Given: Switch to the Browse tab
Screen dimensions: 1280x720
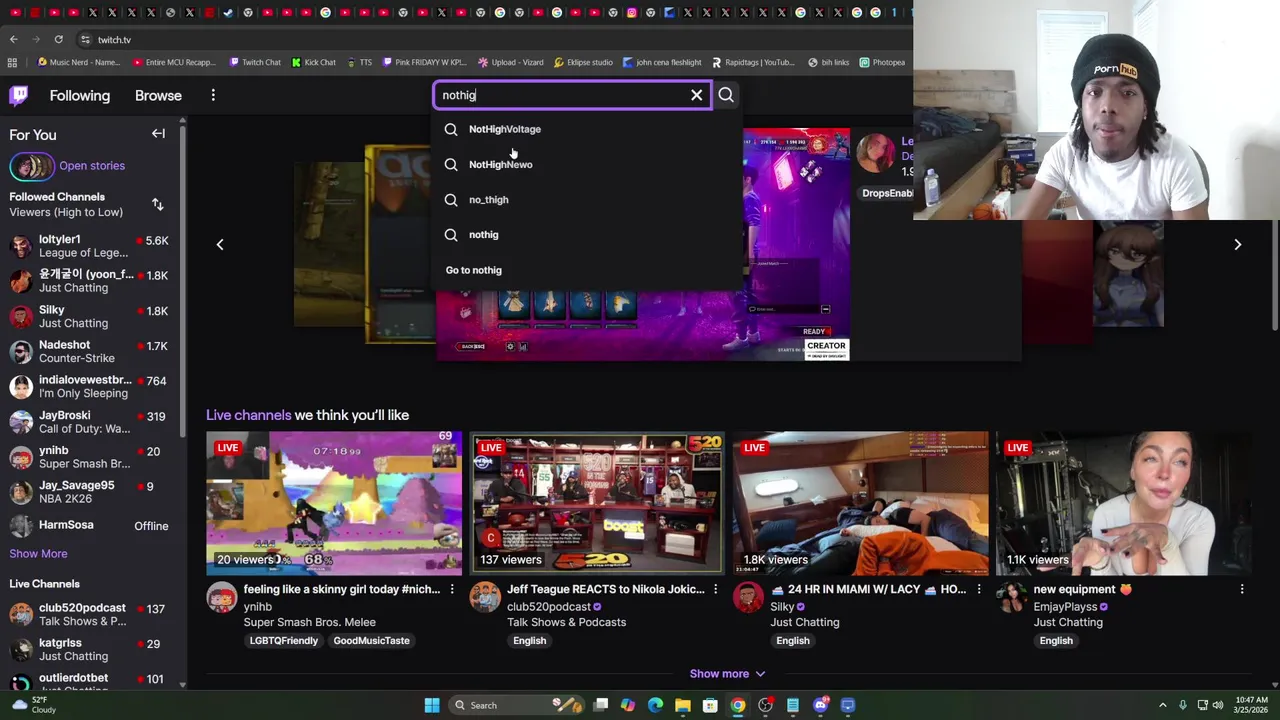Looking at the screenshot, I should coord(158,95).
